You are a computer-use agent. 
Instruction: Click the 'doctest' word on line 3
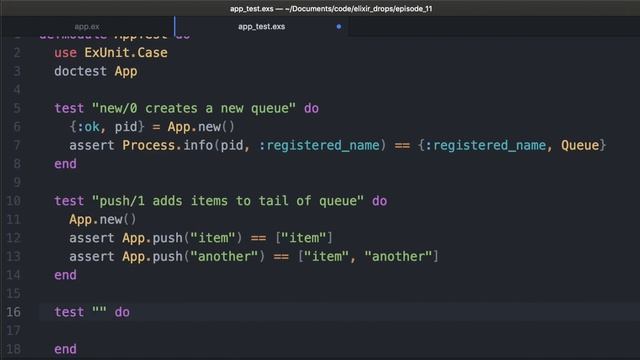pos(80,71)
